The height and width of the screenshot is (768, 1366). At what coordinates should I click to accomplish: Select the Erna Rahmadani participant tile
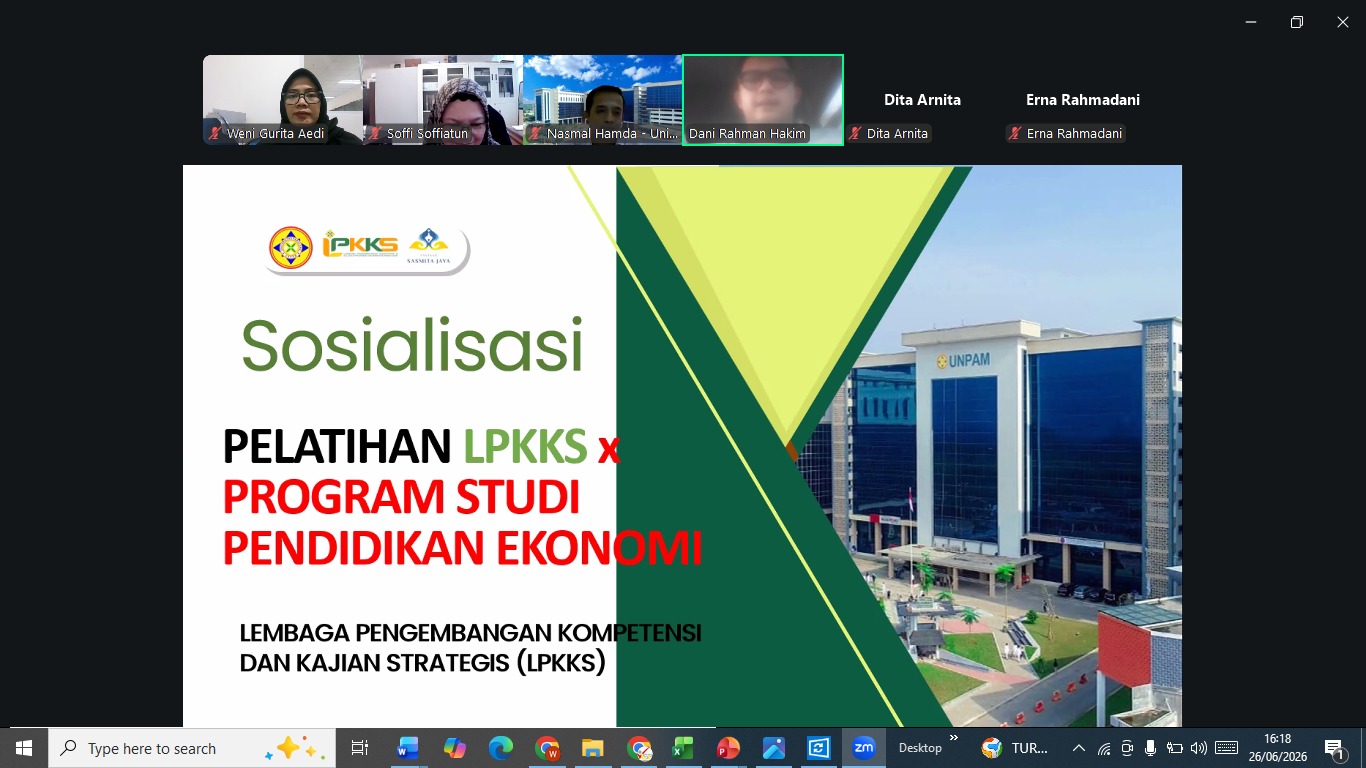coord(1083,100)
